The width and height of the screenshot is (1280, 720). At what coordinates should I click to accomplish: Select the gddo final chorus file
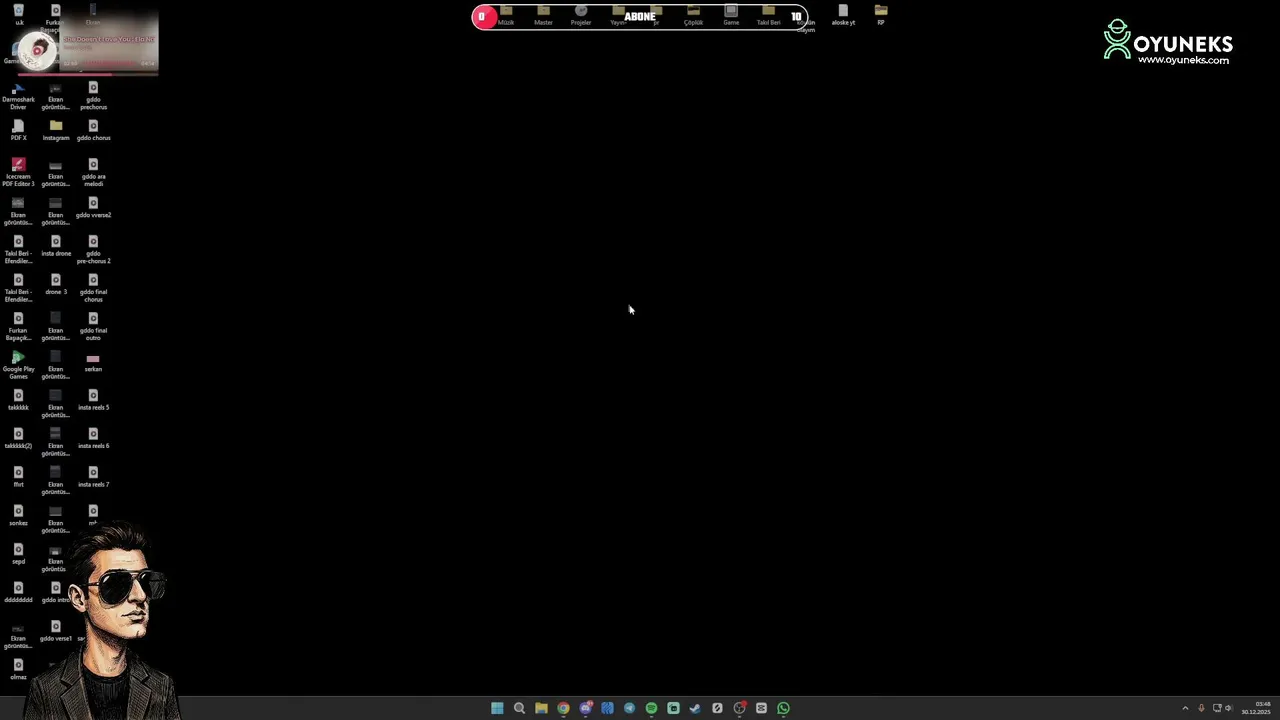(93, 288)
